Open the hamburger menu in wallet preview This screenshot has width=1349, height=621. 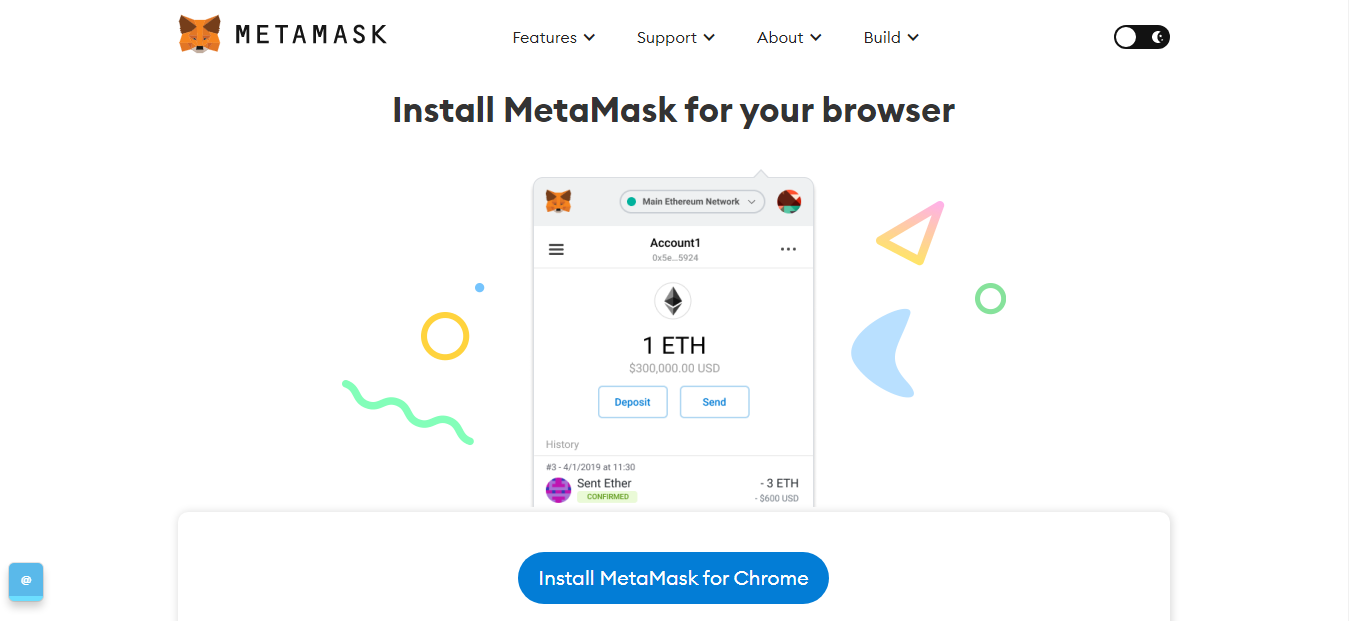(556, 250)
